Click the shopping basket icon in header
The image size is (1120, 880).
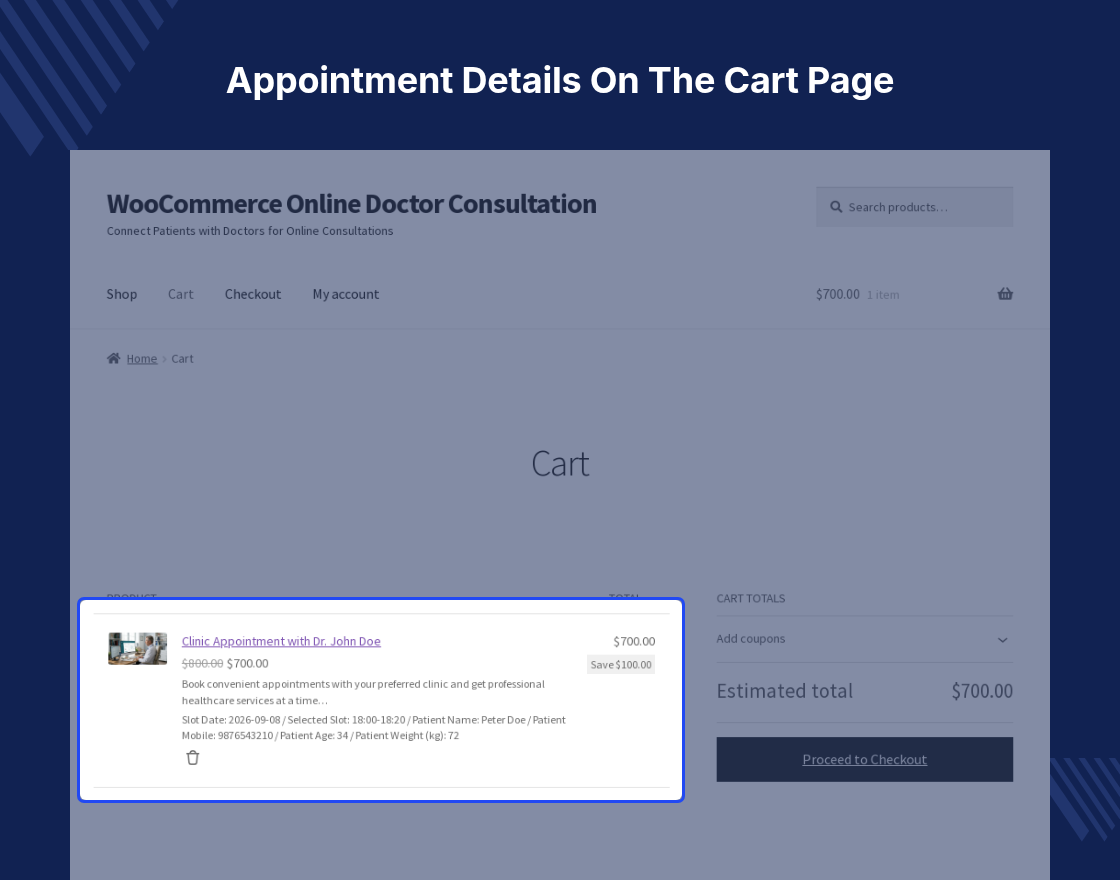(x=1005, y=294)
